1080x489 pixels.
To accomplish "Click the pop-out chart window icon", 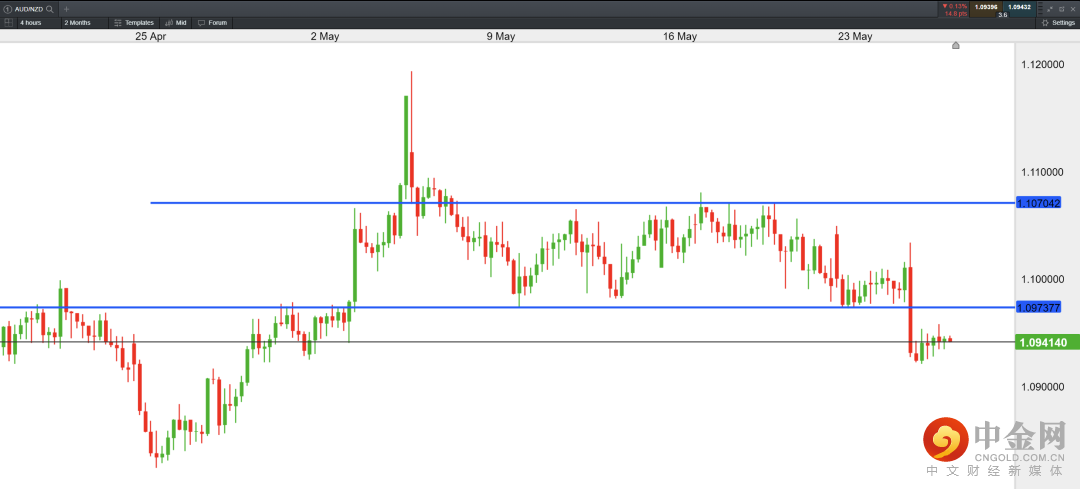I will coord(1061,9).
